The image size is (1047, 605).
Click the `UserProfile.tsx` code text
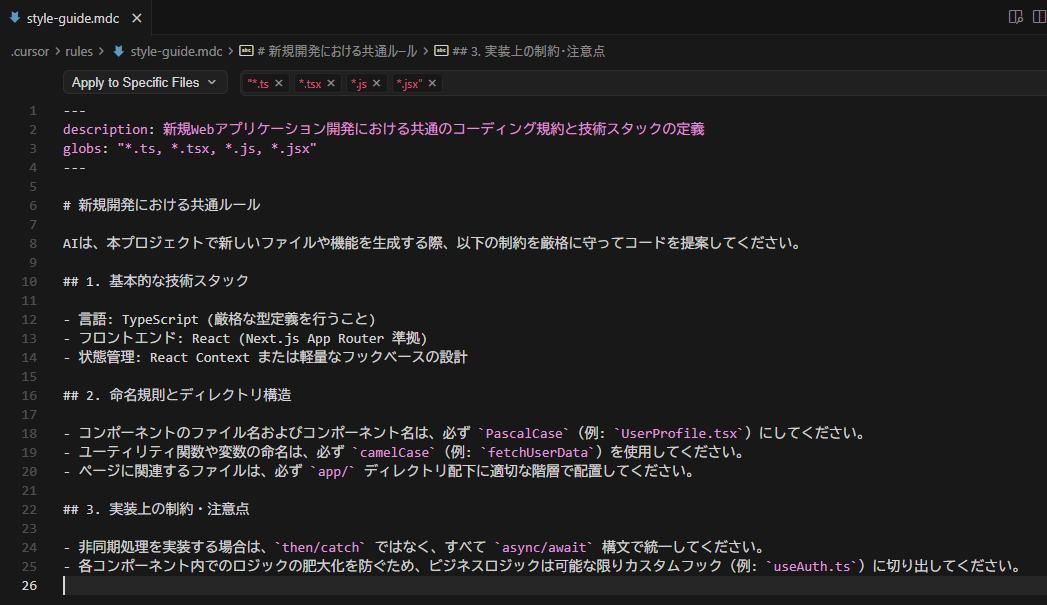[679, 433]
